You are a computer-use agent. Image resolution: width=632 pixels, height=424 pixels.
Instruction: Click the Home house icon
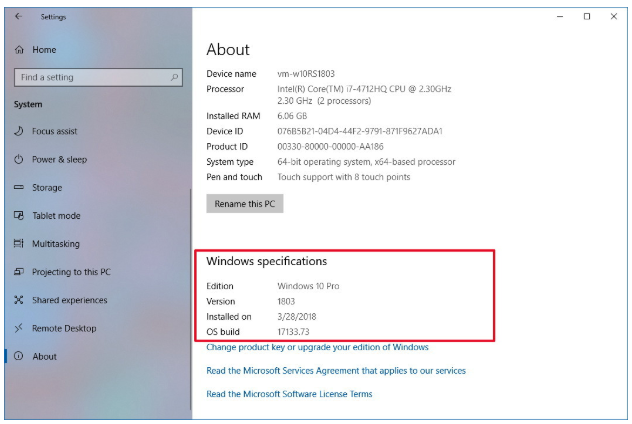[x=19, y=50]
